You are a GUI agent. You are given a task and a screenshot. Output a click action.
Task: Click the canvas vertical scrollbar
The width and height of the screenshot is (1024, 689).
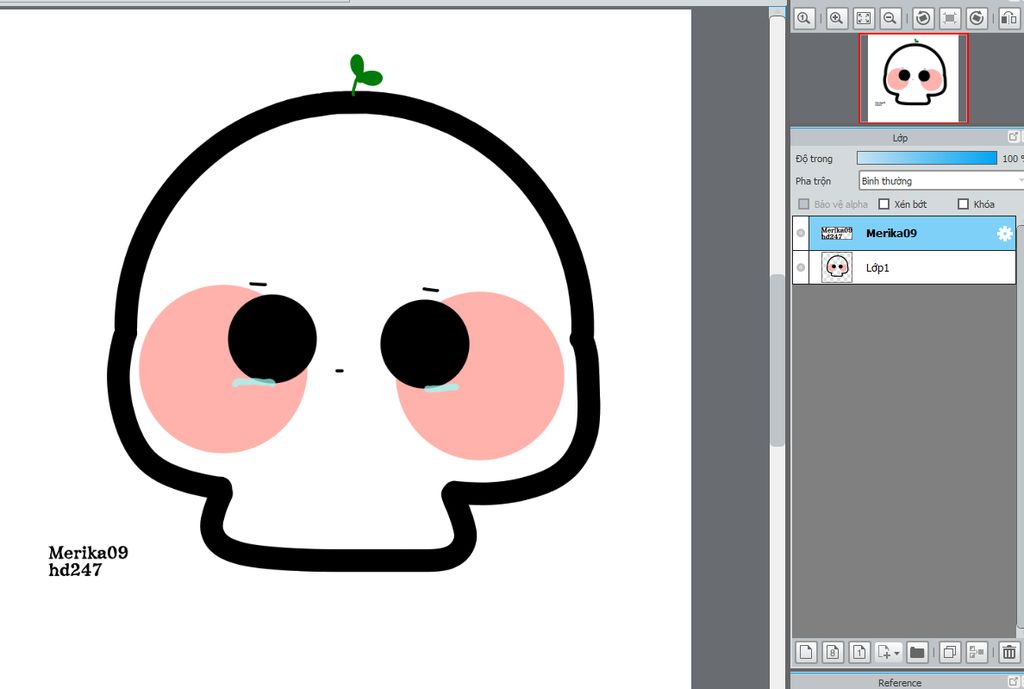tap(776, 359)
